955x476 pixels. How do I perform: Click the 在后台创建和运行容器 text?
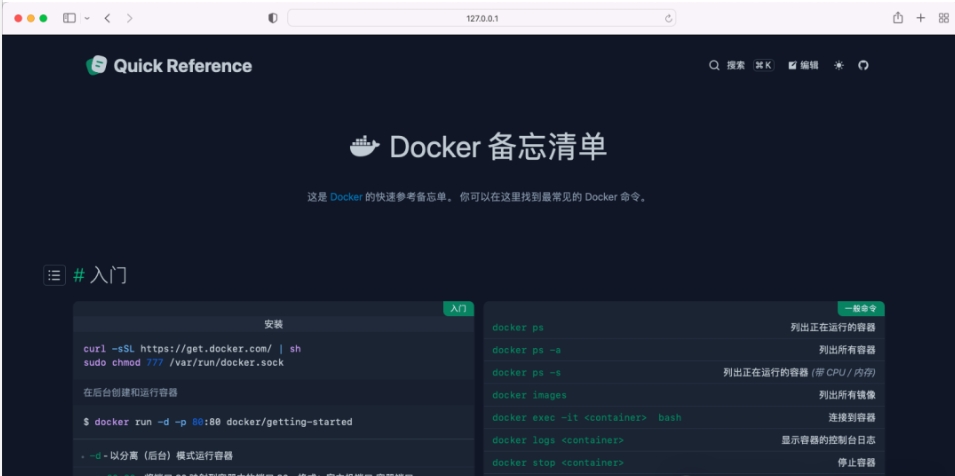130,393
